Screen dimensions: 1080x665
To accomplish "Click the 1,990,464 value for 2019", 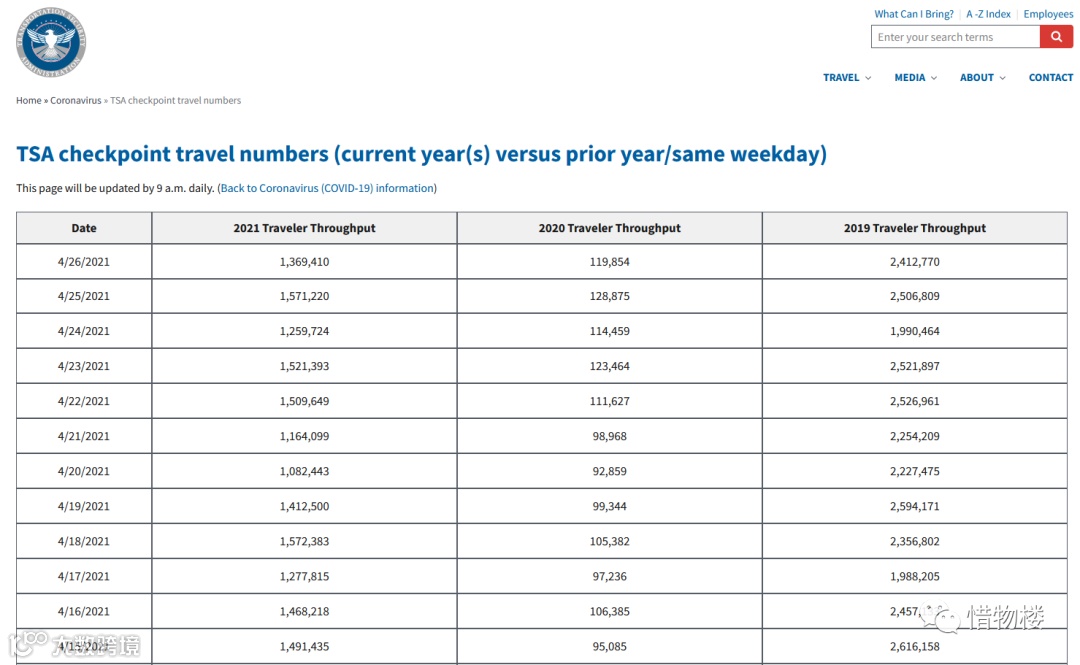I will click(915, 331).
